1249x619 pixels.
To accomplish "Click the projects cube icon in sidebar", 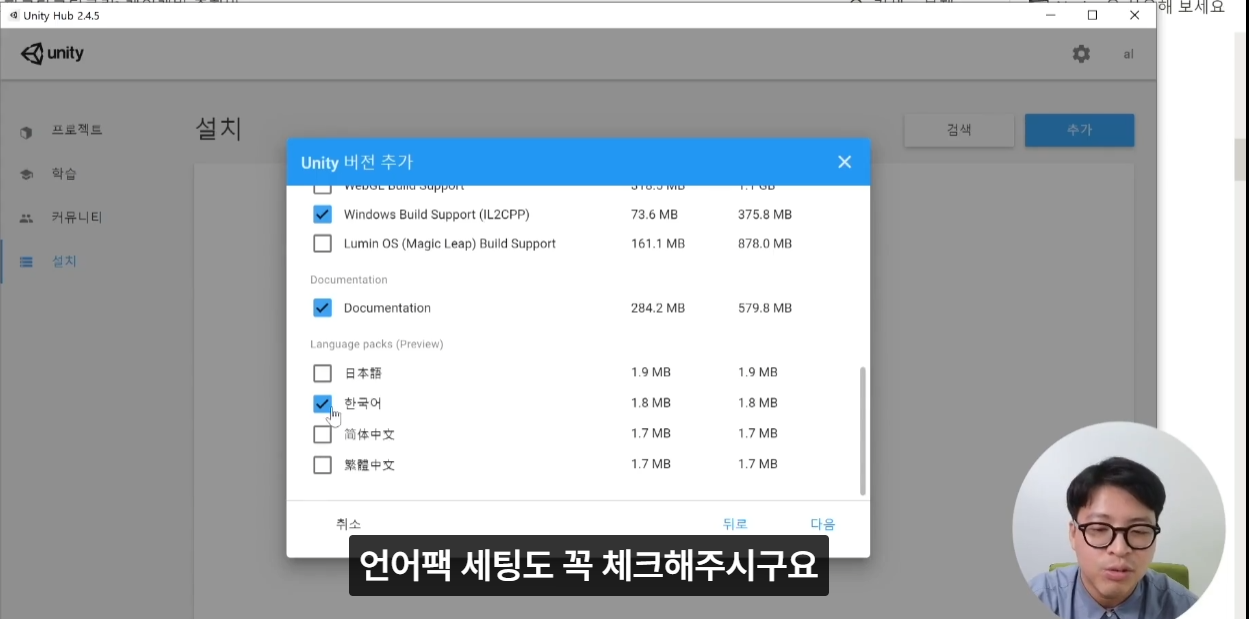I will point(27,131).
